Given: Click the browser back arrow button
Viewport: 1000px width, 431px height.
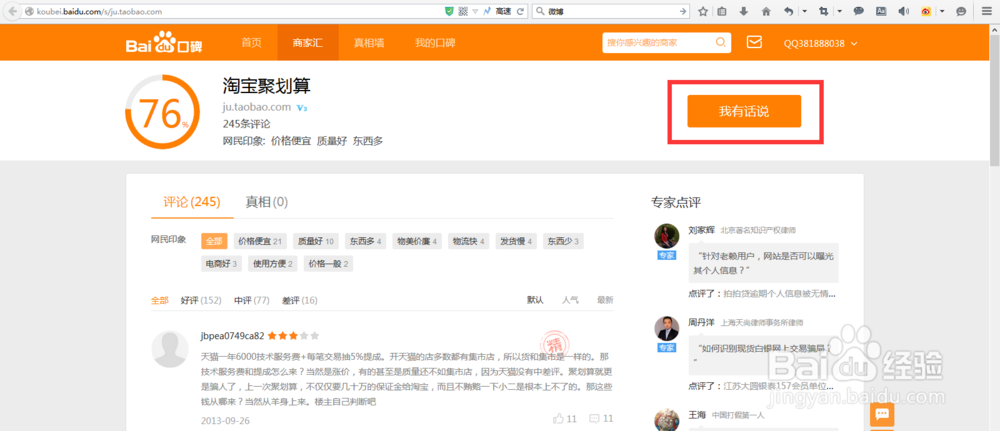Looking at the screenshot, I should (x=11, y=11).
